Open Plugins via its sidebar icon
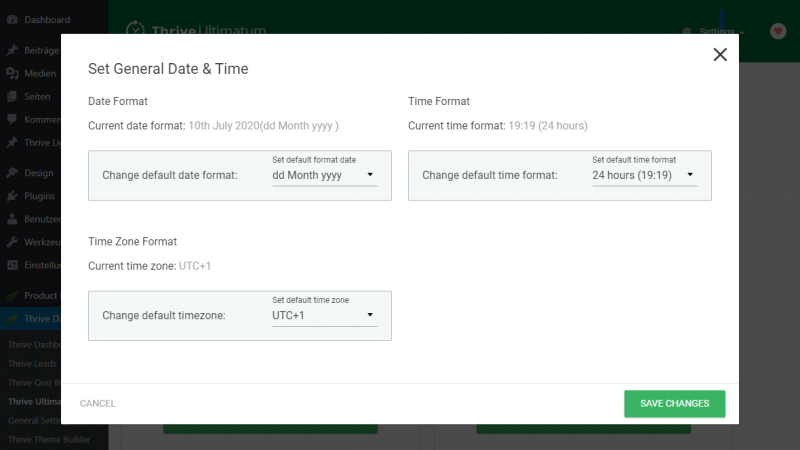This screenshot has width=800, height=450. click(12, 196)
